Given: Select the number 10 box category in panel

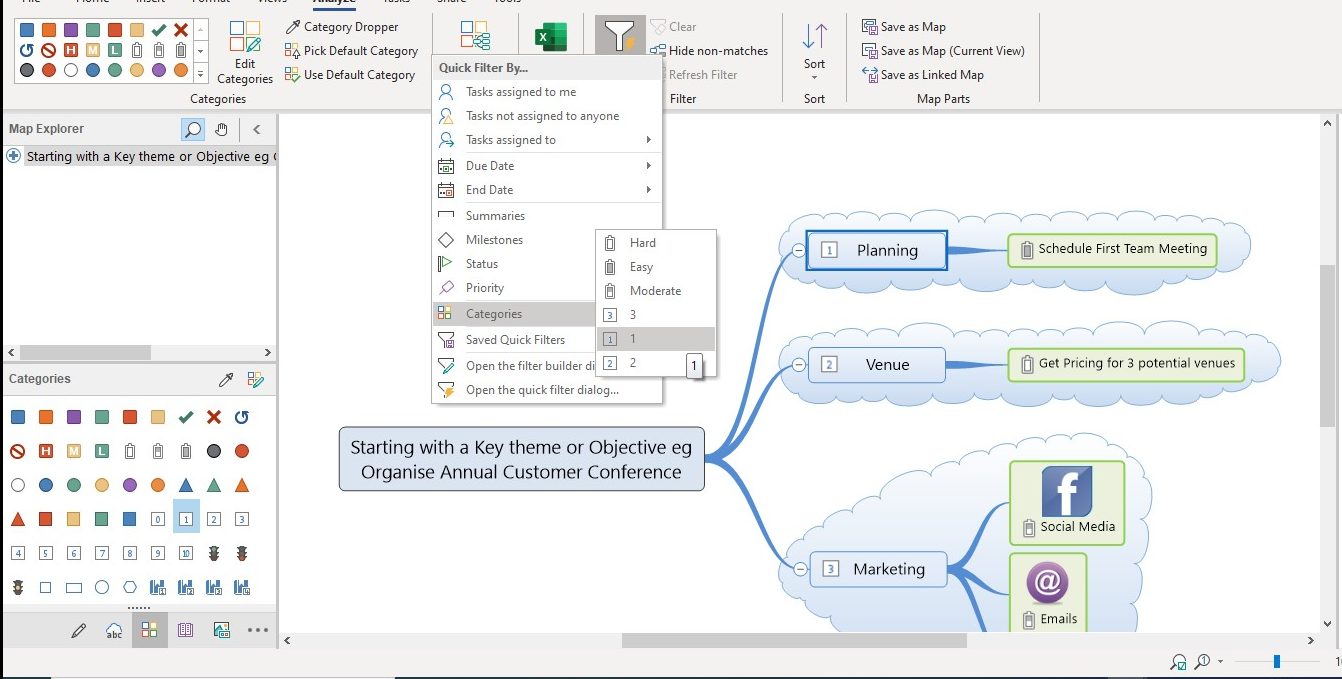Looking at the screenshot, I should tap(185, 553).
